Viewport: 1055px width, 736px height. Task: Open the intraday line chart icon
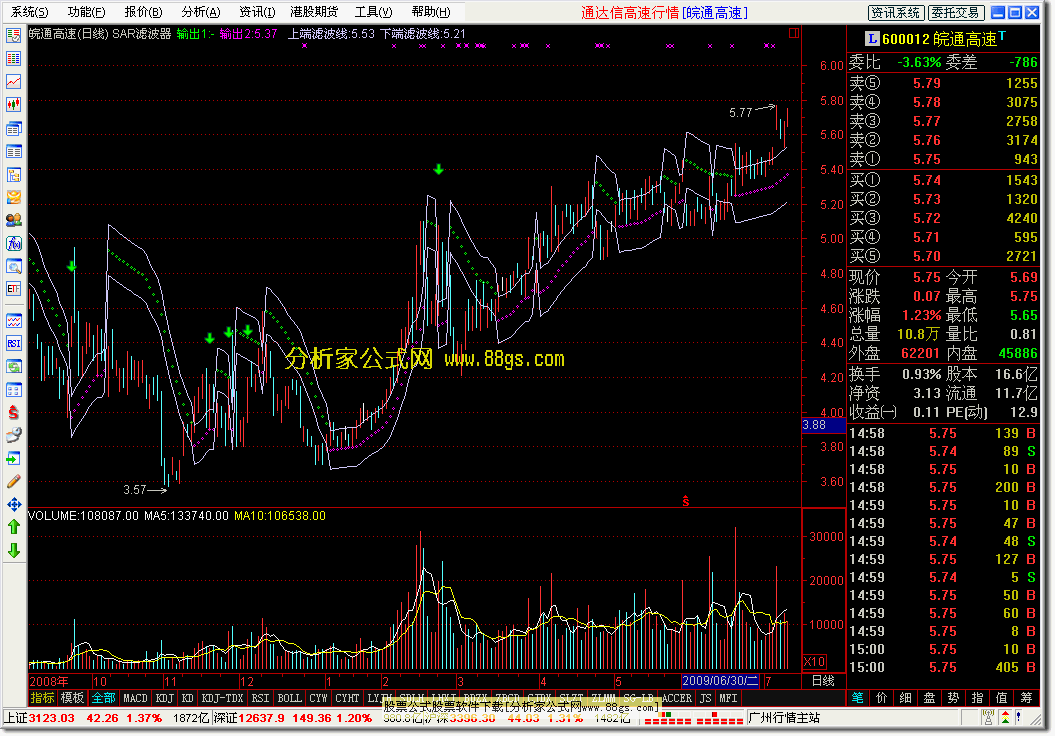[13, 81]
